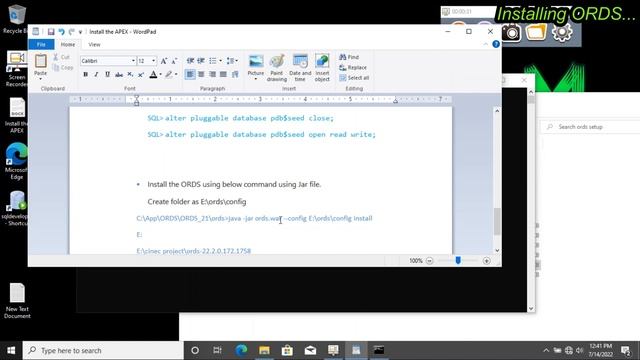
Task: Click the java -jar ords.war command line
Action: click(254, 218)
